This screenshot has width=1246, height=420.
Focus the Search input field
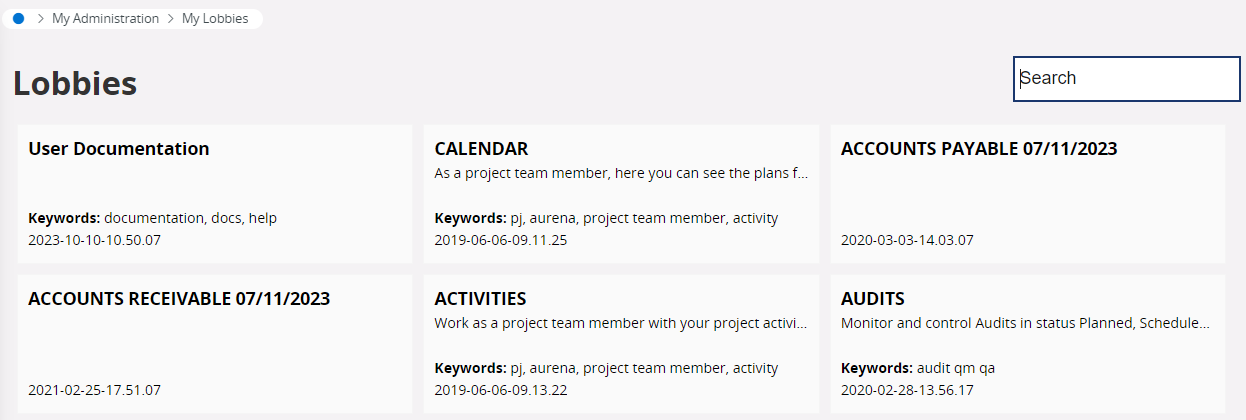point(1127,79)
